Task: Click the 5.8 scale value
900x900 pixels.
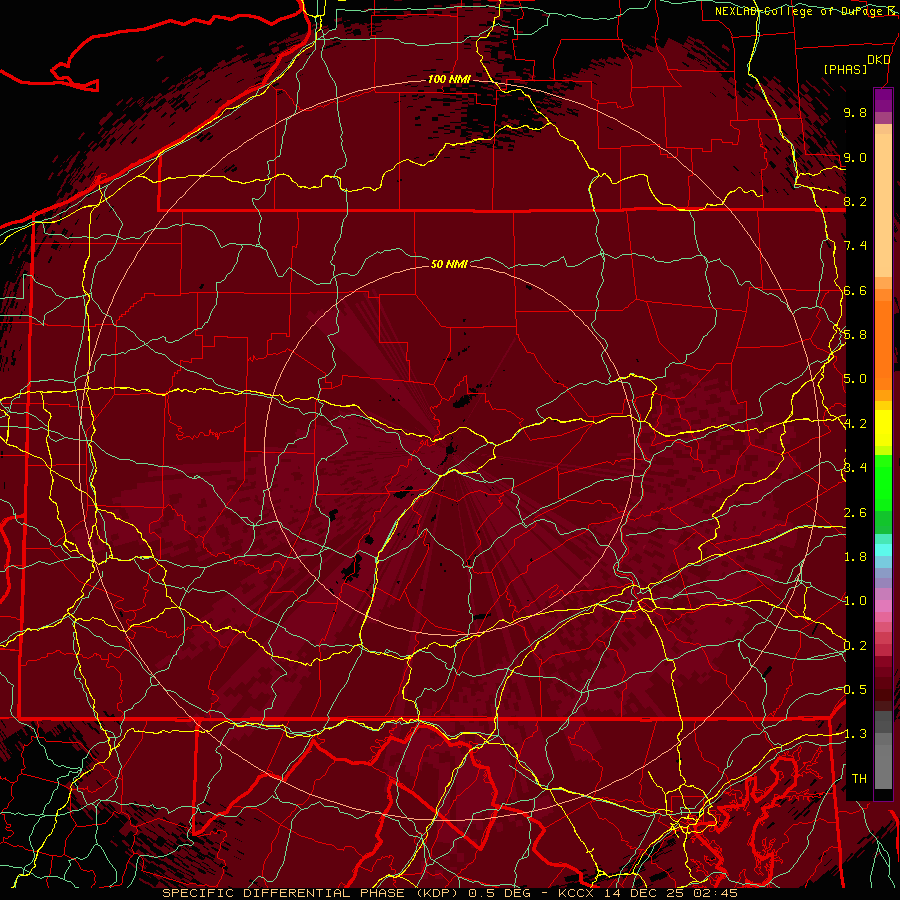Action: tap(855, 335)
